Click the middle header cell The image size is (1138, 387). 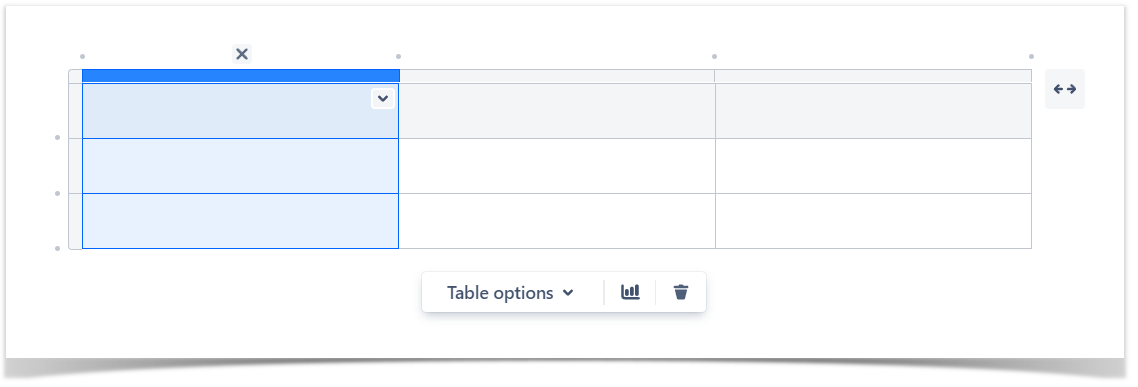pos(557,111)
